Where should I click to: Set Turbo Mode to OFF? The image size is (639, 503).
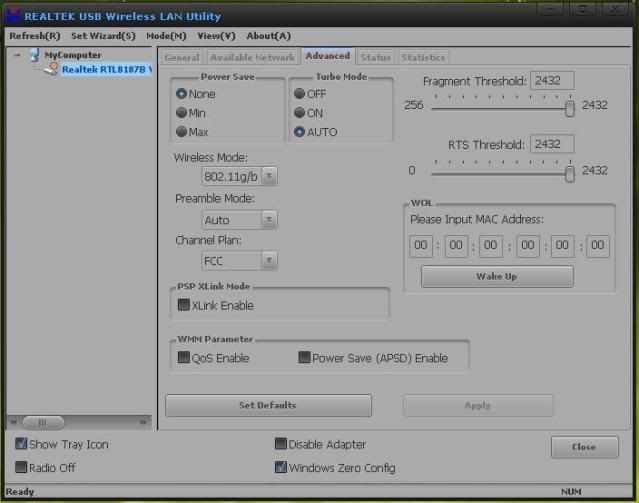[300, 94]
